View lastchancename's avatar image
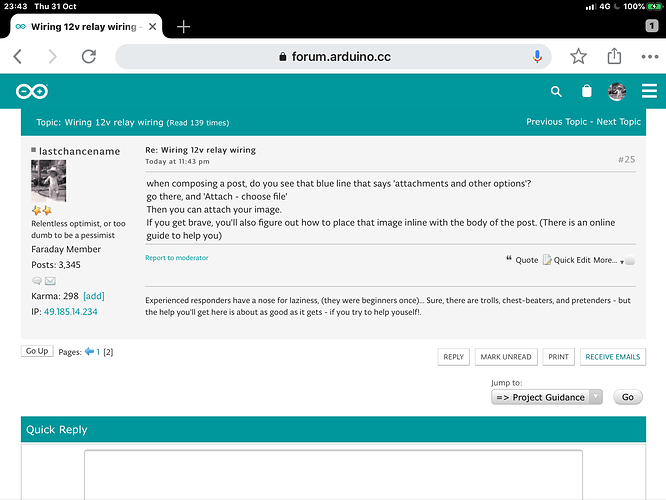Viewport: 666px width, 500px height. 48,181
